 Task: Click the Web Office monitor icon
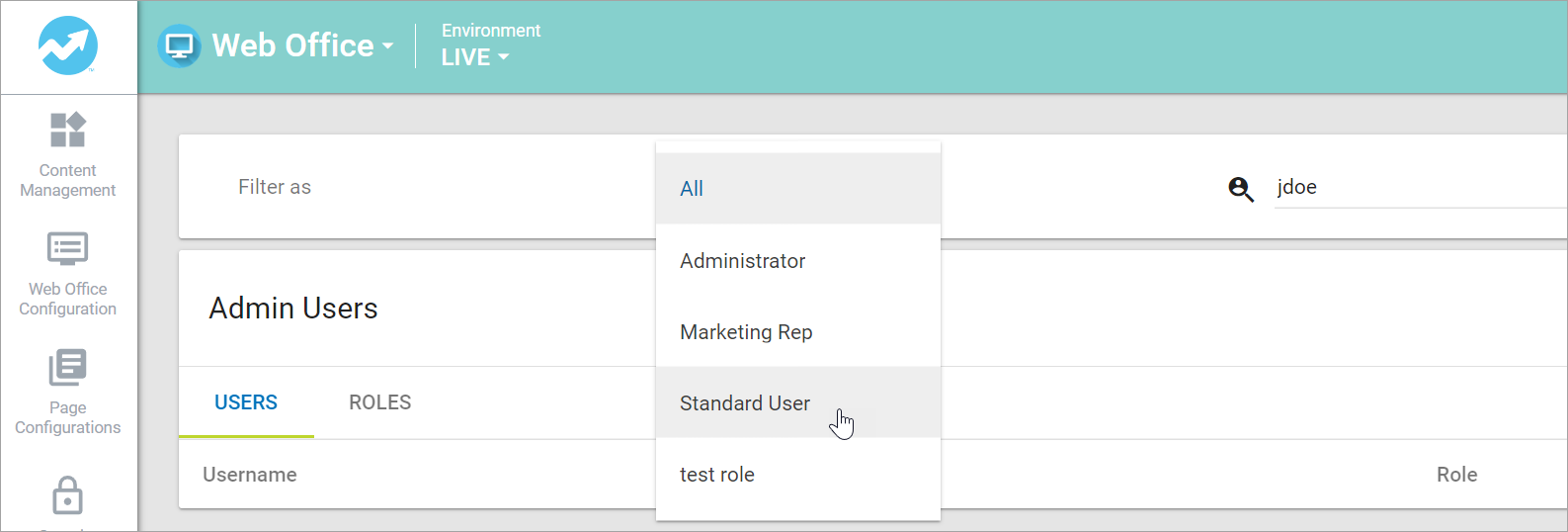(x=179, y=46)
